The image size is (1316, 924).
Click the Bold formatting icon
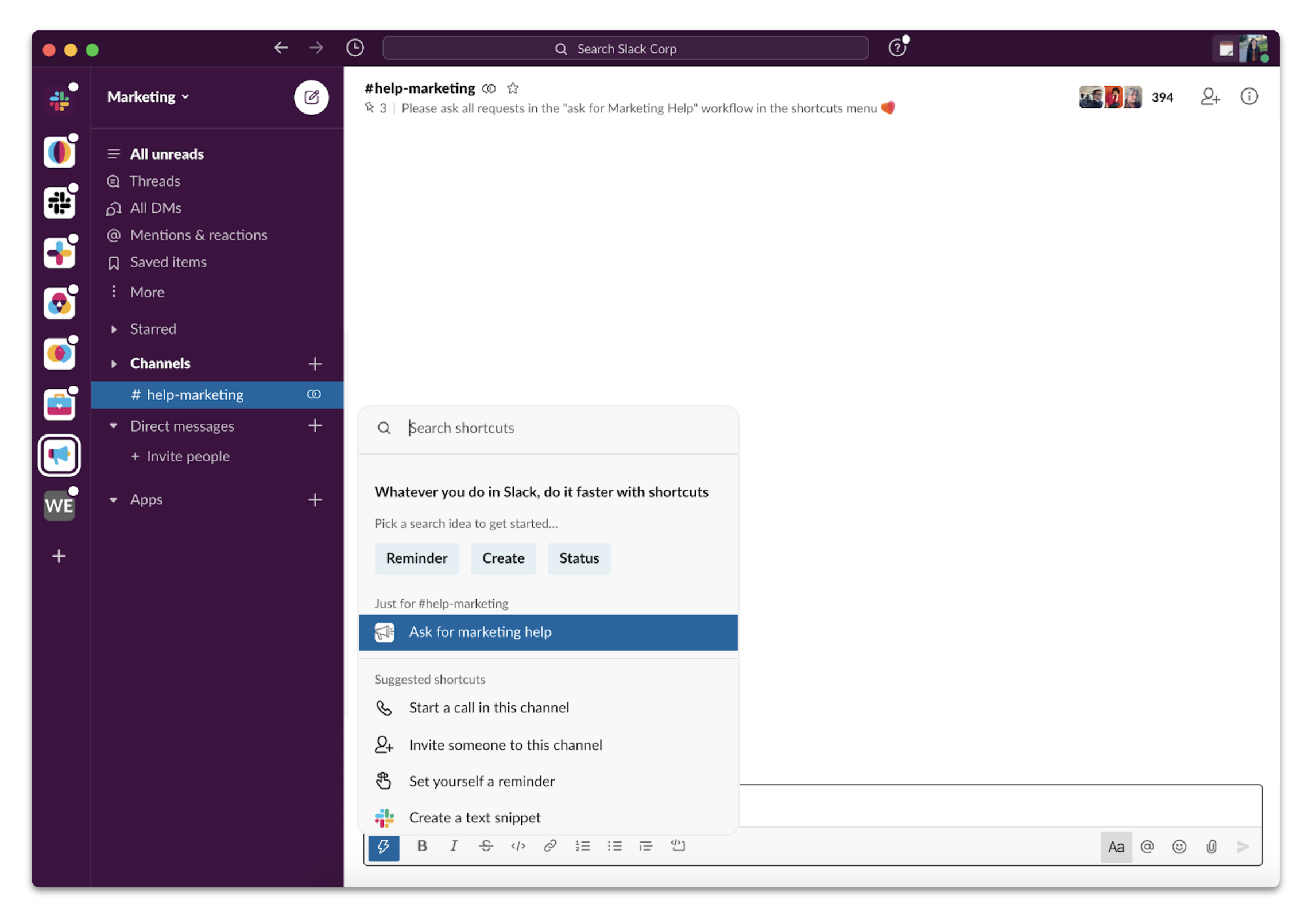click(422, 846)
